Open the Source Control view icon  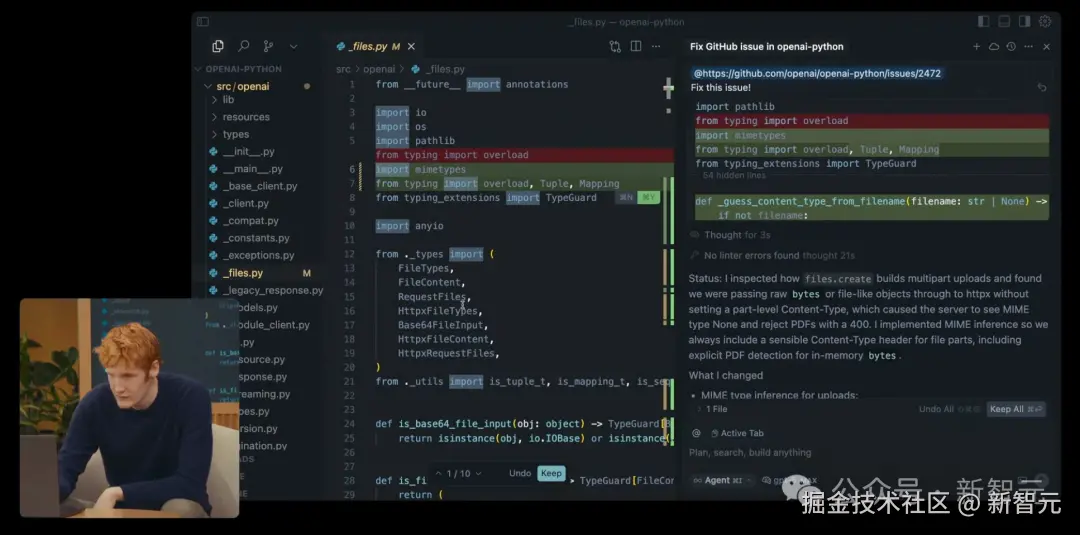[x=268, y=46]
